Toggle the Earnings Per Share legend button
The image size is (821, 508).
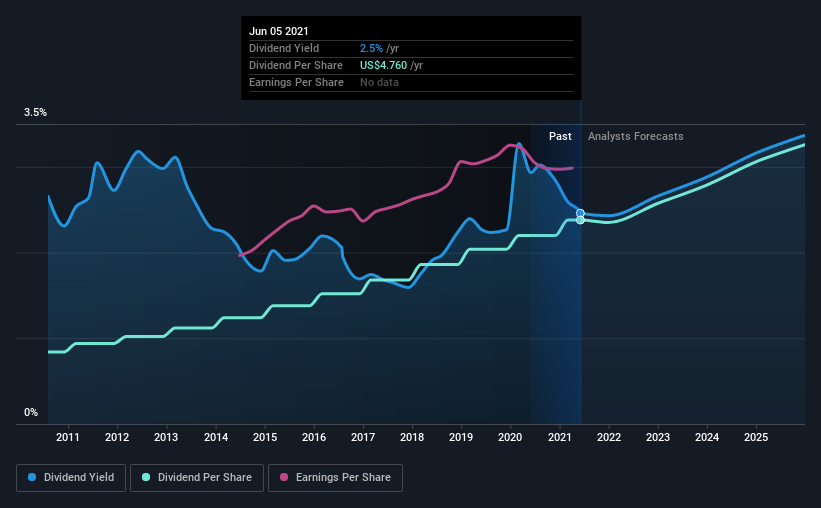(335, 478)
